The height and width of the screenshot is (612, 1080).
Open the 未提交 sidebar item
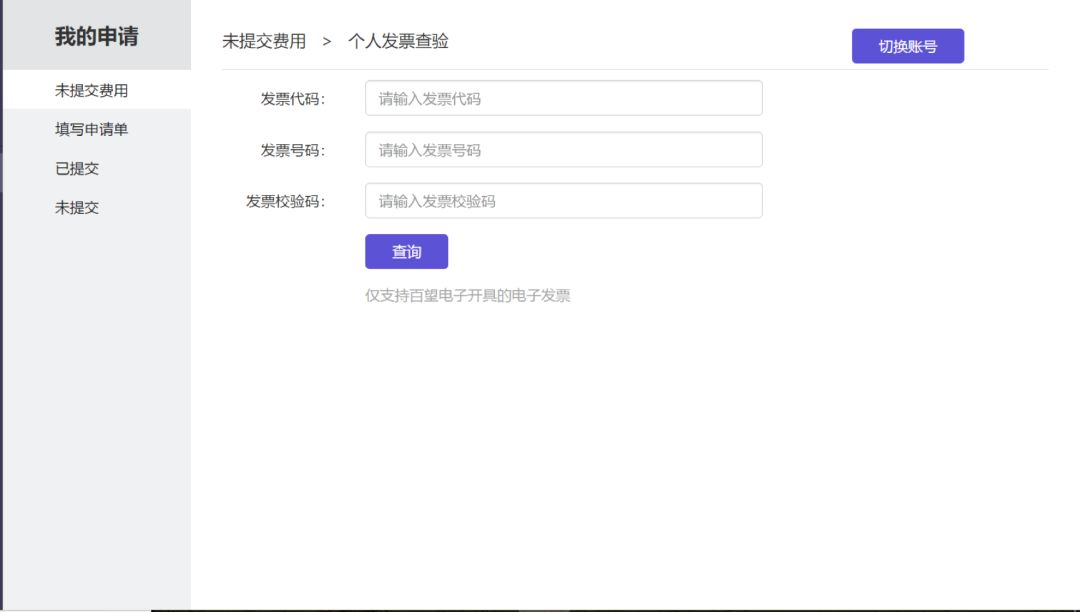[x=77, y=207]
